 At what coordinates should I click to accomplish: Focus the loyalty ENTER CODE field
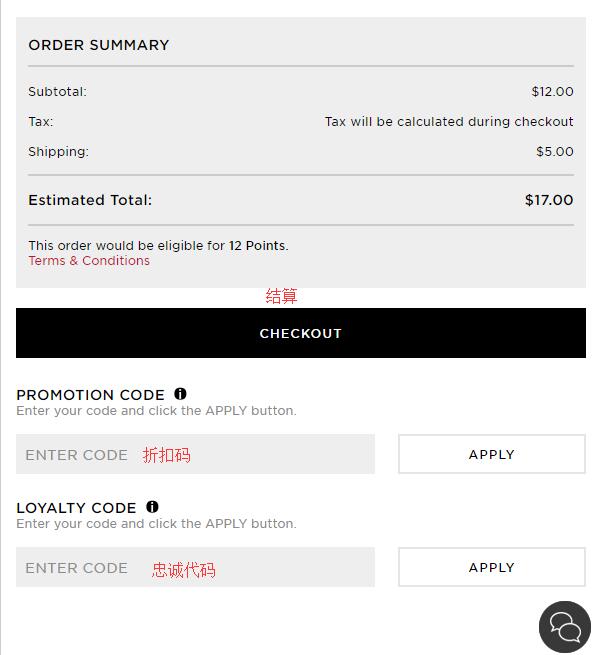click(195, 567)
